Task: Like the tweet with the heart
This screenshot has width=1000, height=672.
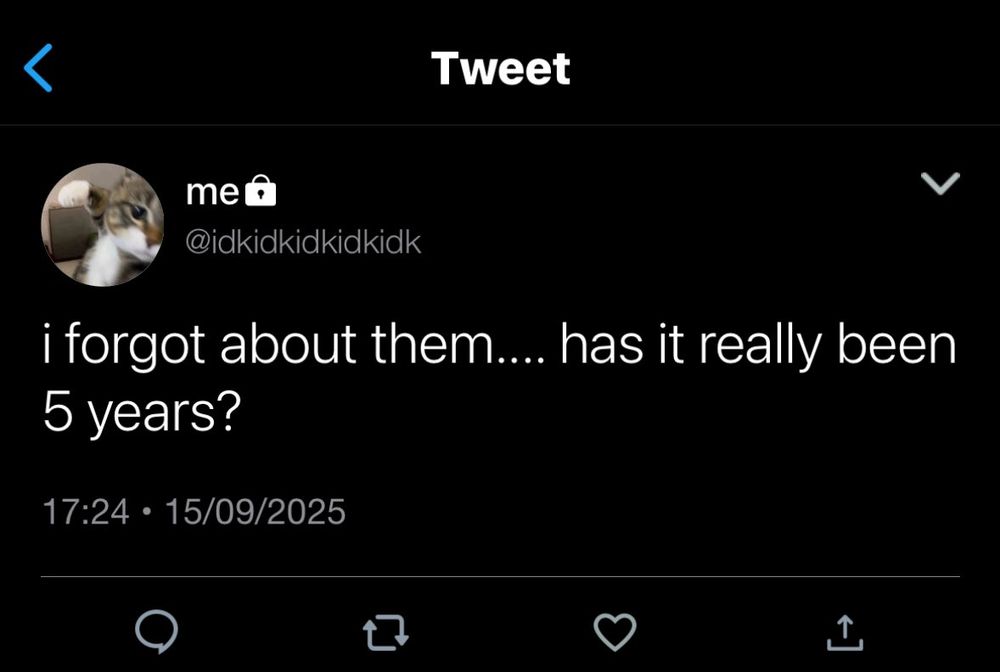Action: (x=615, y=632)
